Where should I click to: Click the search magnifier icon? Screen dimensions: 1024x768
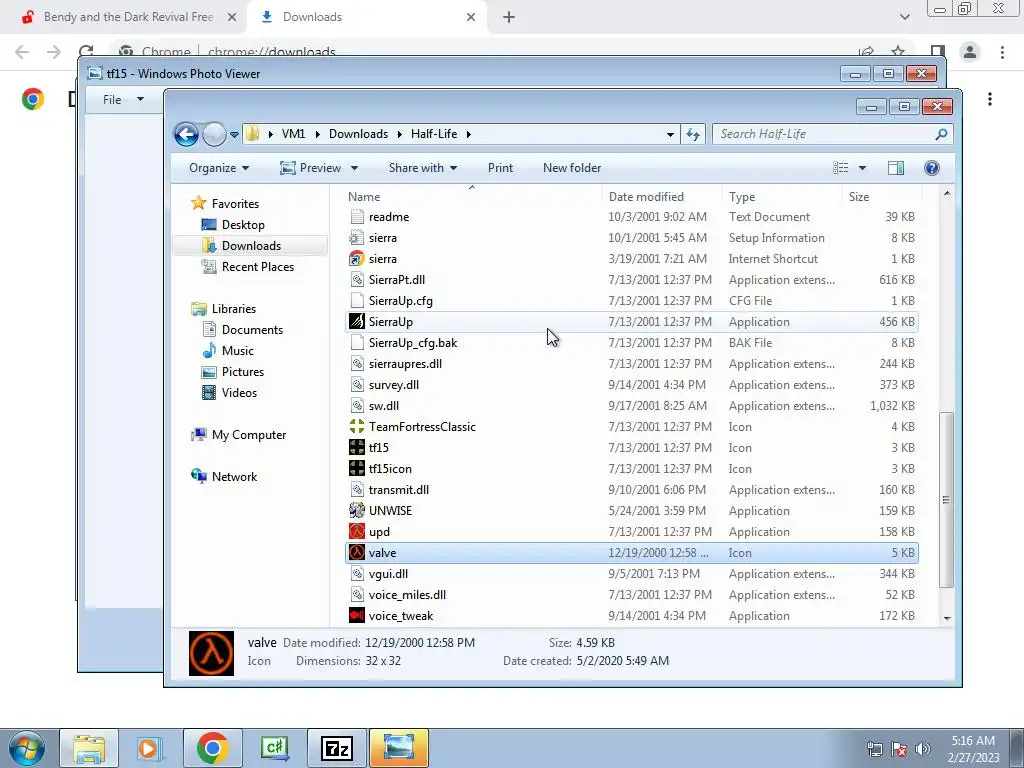pyautogui.click(x=941, y=134)
